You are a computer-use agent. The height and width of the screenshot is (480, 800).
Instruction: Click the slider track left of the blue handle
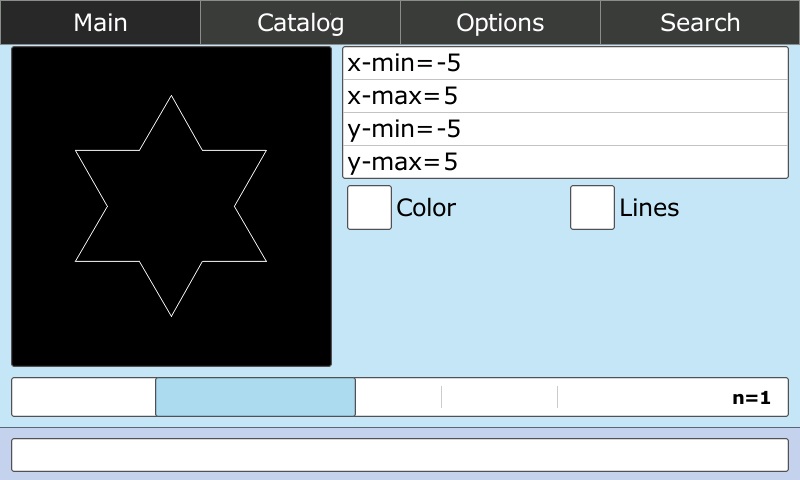[x=83, y=397]
